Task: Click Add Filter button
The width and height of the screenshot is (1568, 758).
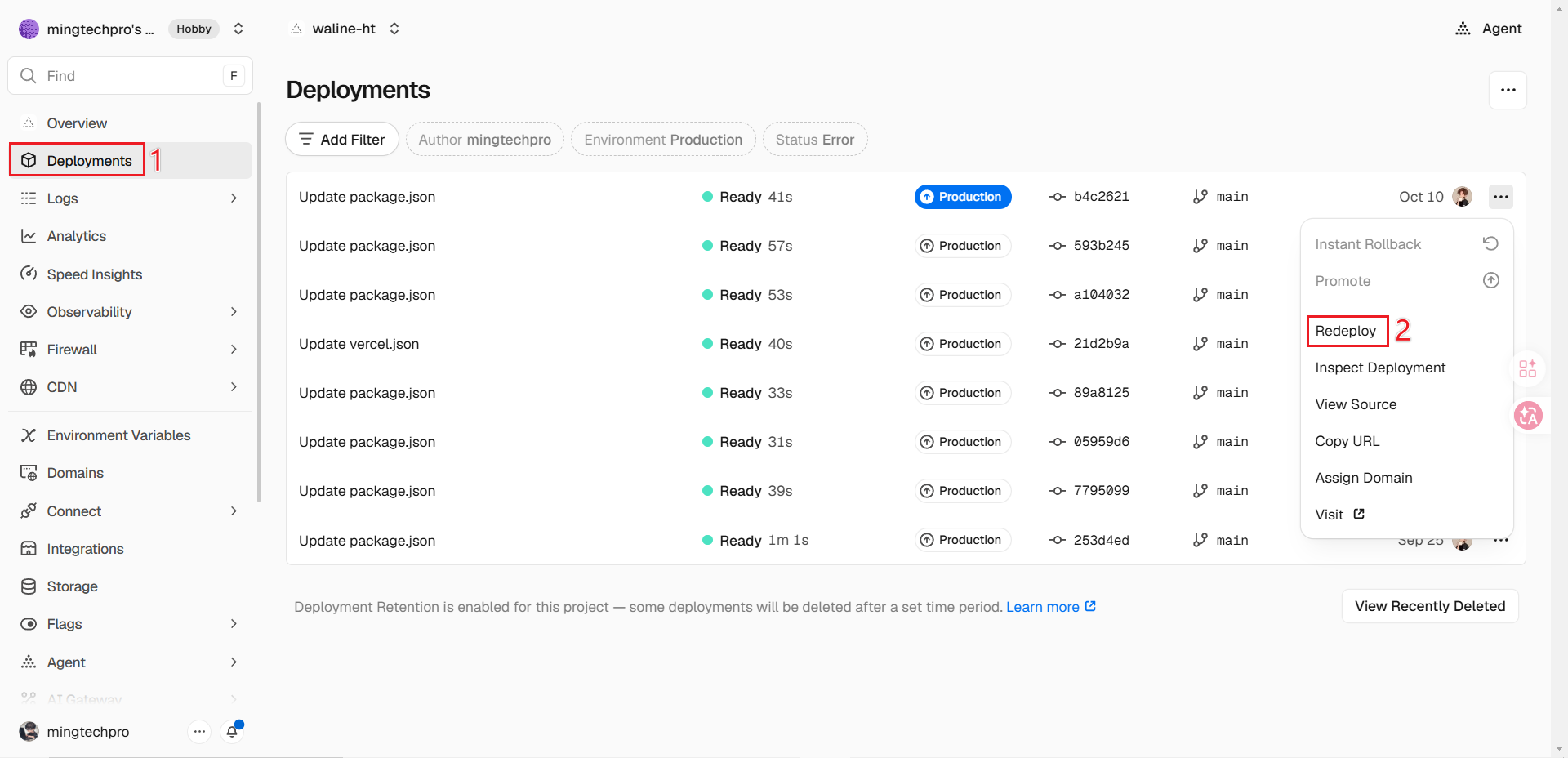Action: coord(342,140)
